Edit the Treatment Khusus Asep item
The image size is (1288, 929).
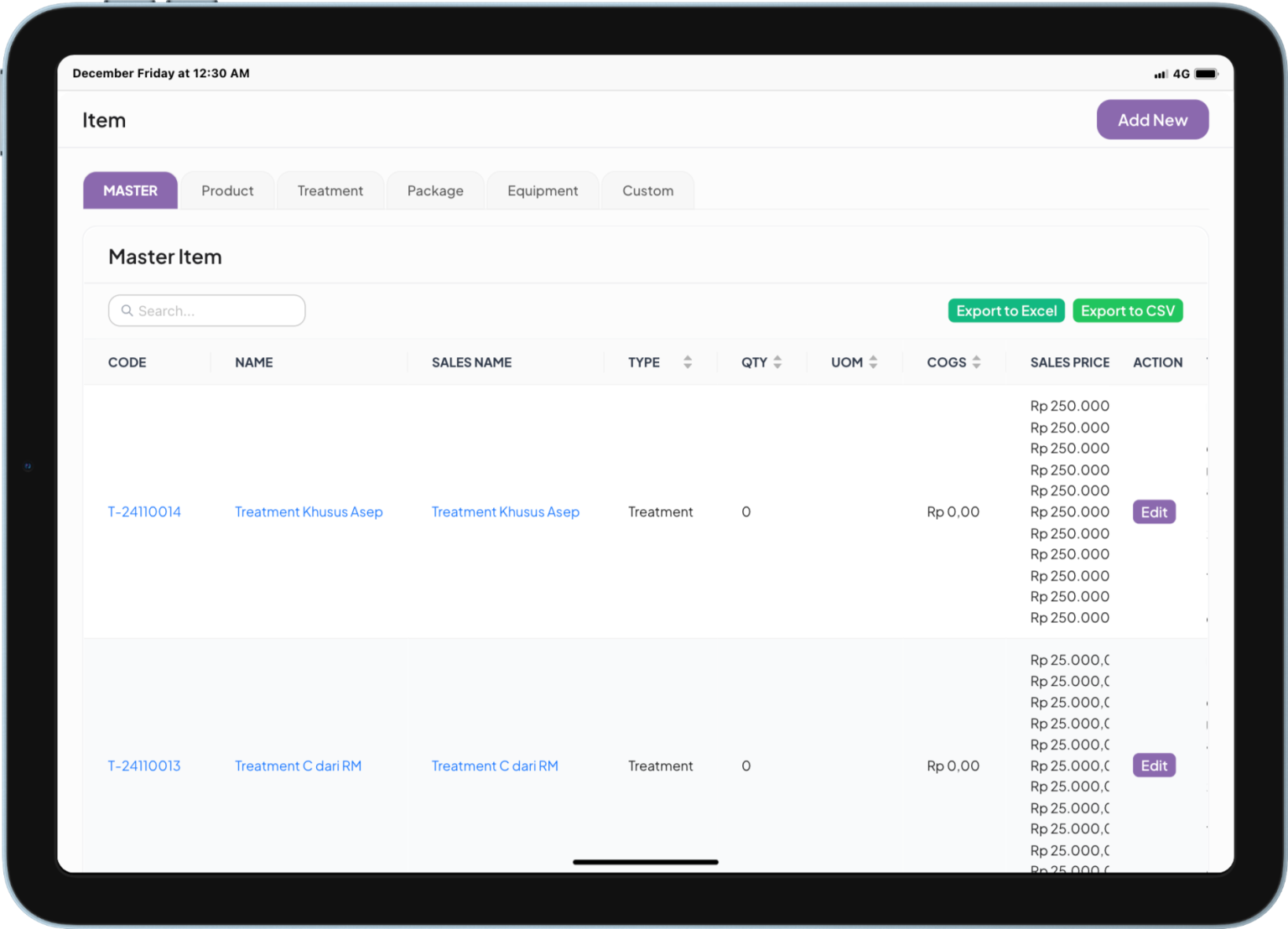(x=1154, y=512)
